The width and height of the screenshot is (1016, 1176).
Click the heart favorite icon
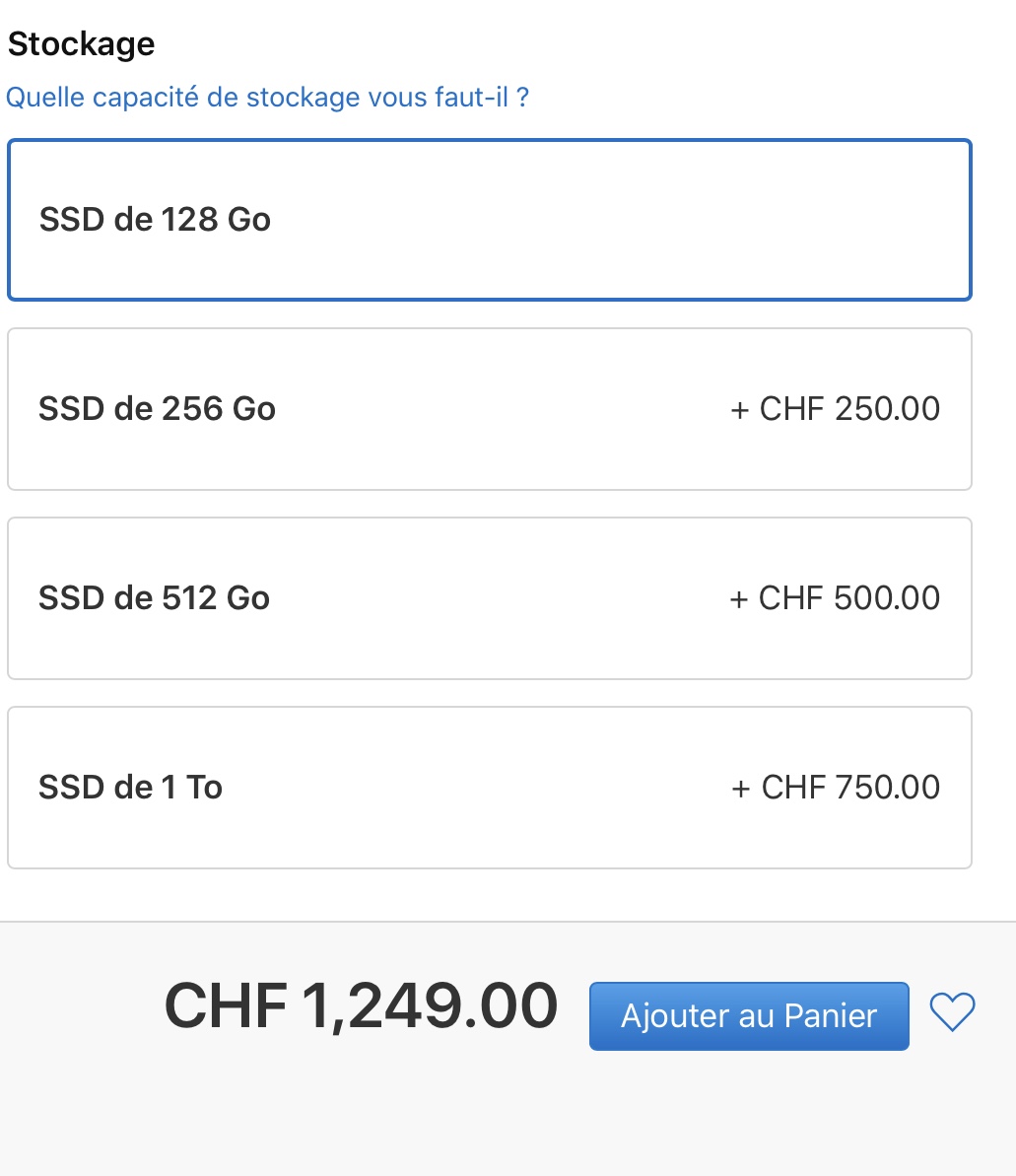pyautogui.click(x=952, y=1012)
